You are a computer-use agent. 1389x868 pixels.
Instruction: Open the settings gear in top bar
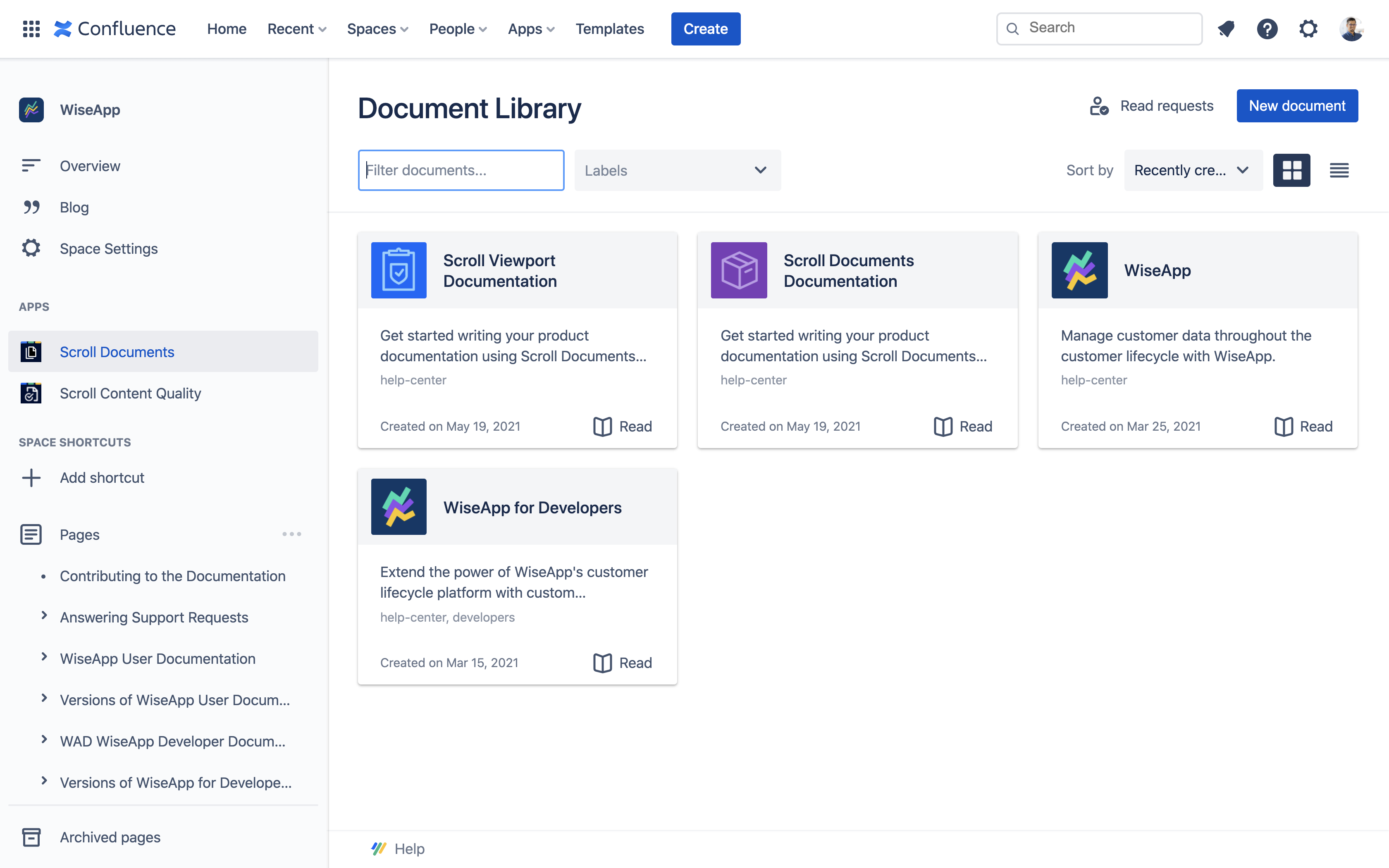1308,29
